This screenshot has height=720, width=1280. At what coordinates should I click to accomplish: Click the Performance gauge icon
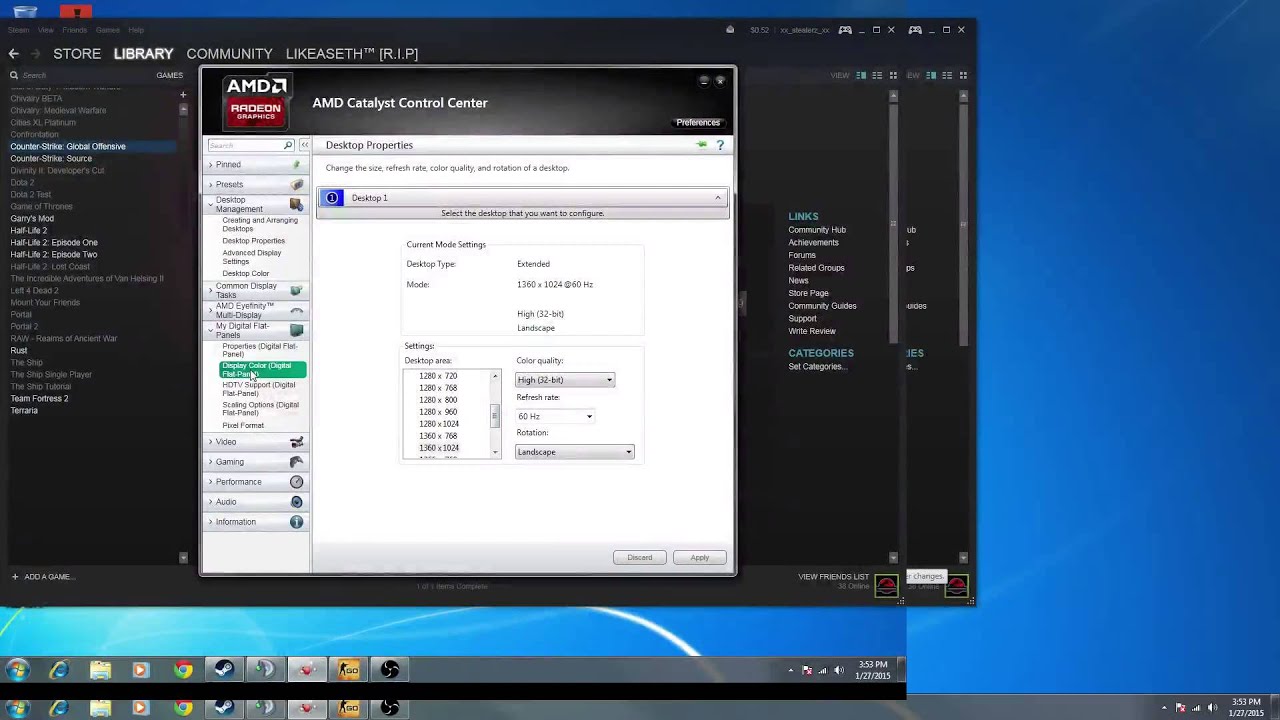tap(296, 482)
